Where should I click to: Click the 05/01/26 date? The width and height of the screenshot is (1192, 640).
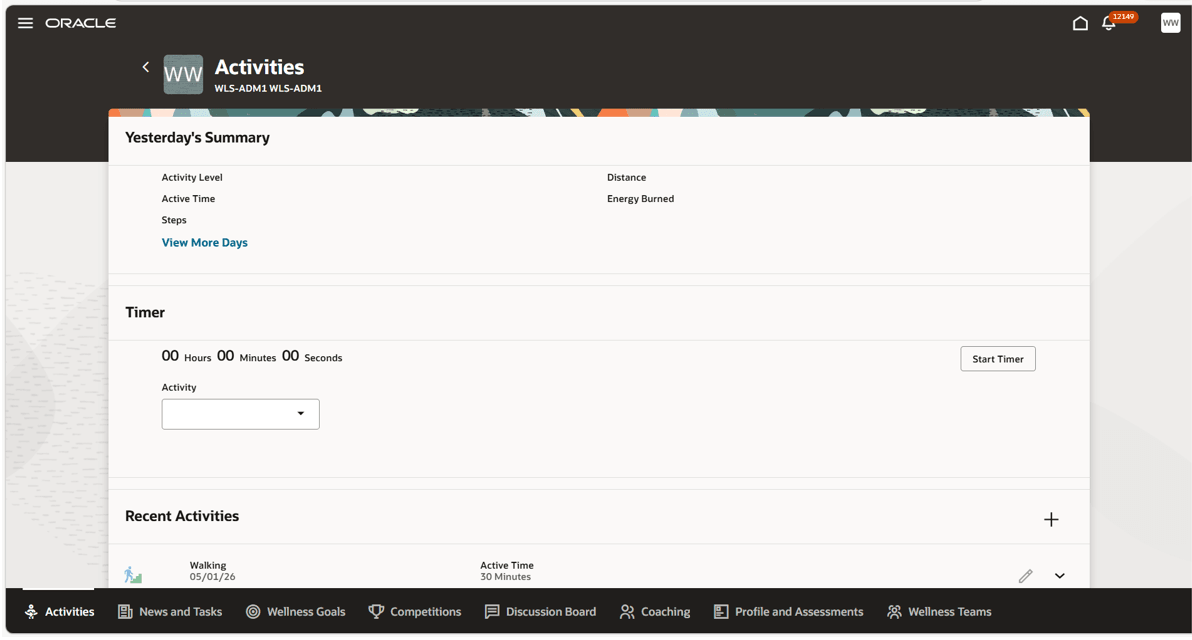pos(212,577)
